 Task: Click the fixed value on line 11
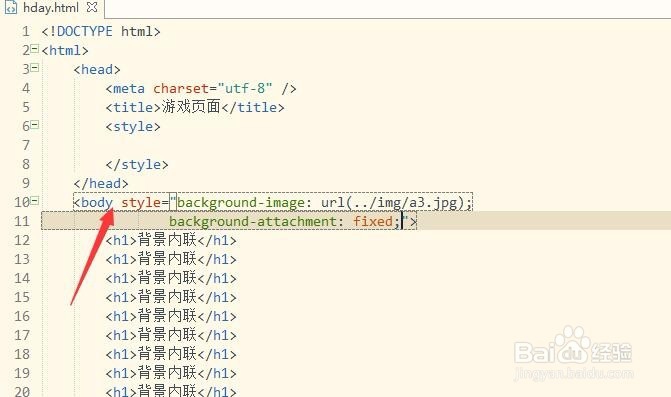(x=373, y=222)
